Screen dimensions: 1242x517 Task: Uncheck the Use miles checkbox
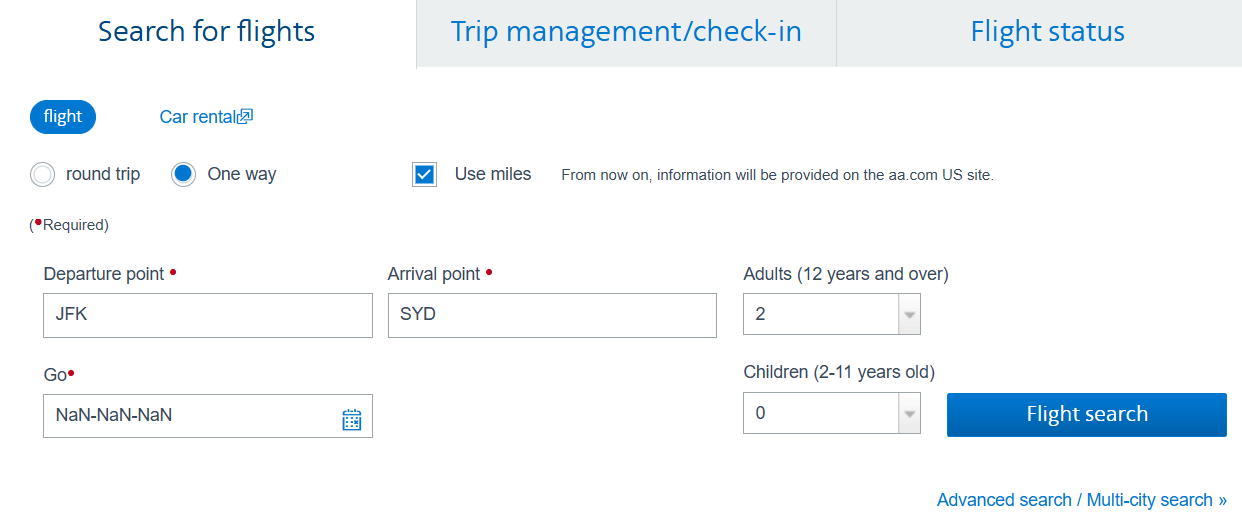click(425, 175)
